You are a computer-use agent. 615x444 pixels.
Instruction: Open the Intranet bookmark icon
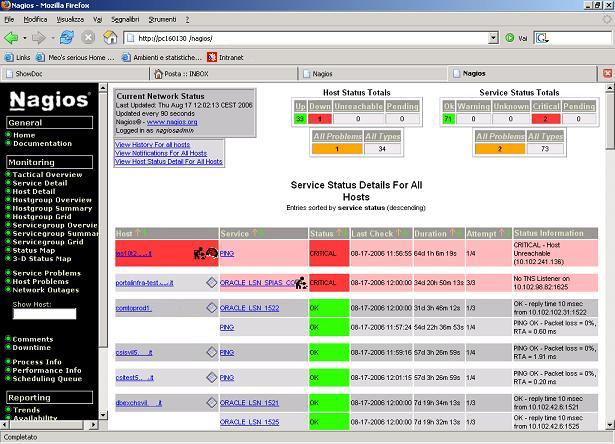click(x=212, y=57)
